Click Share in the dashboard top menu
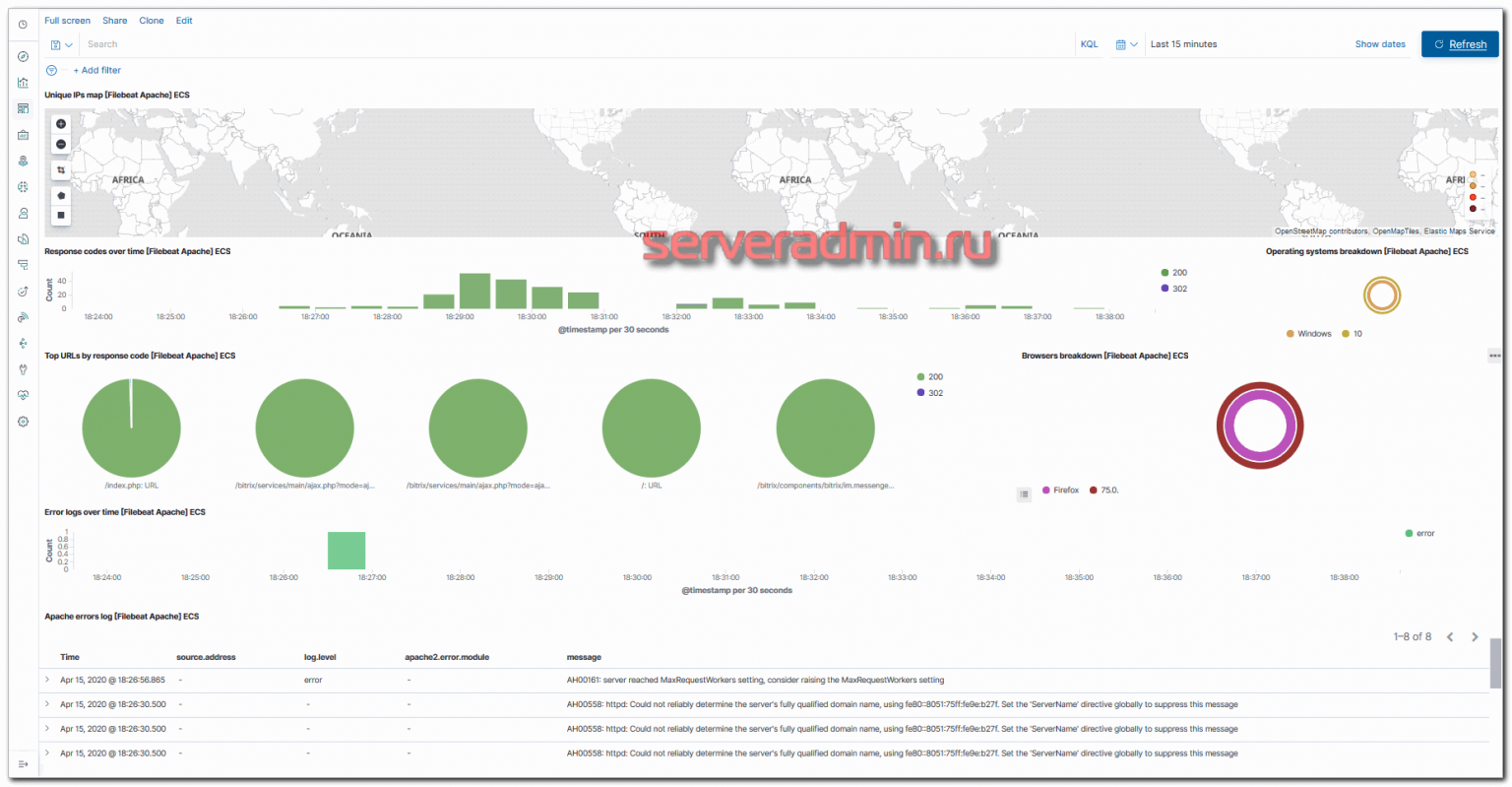The image size is (1512, 787). [x=114, y=21]
